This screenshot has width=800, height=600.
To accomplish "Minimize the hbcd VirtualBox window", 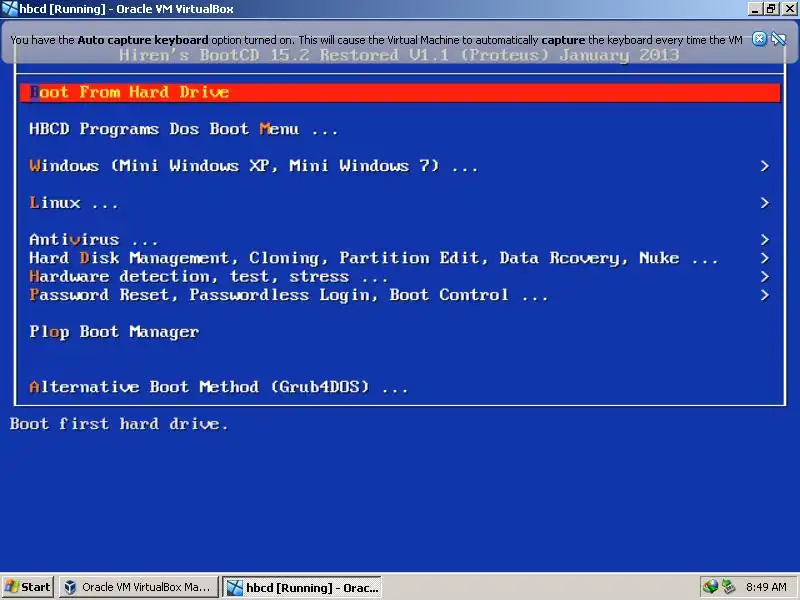I will tap(755, 9).
